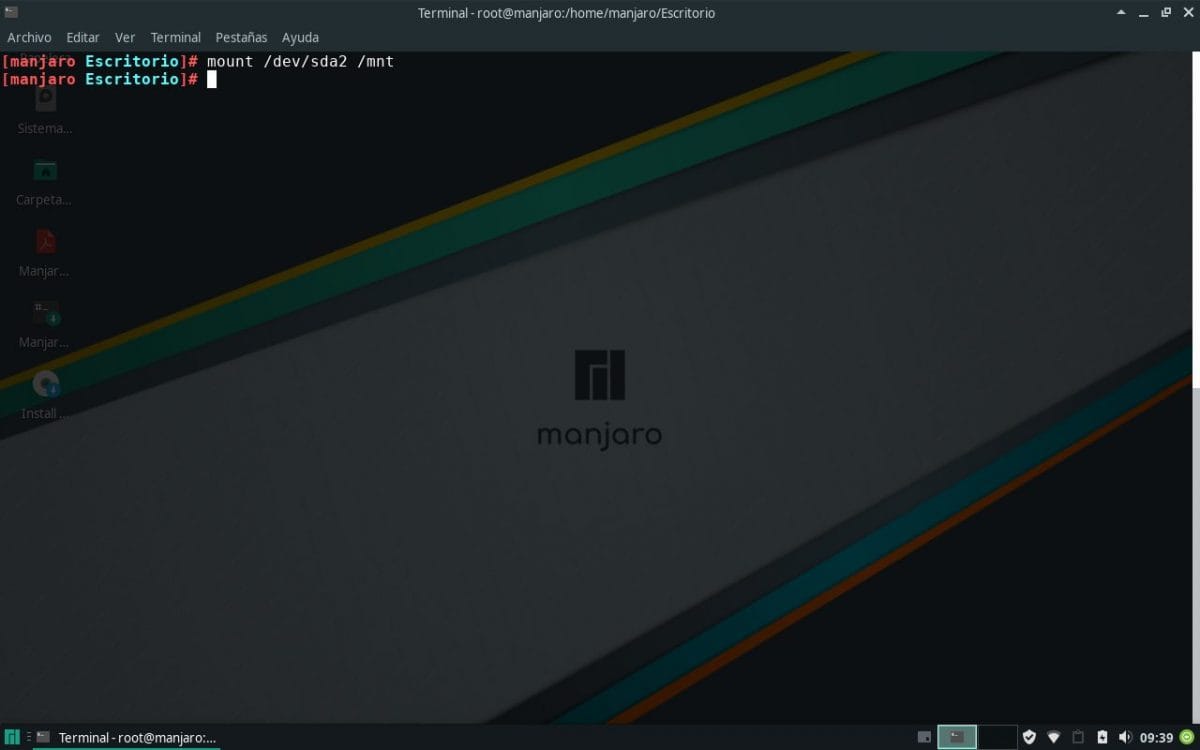The height and width of the screenshot is (750, 1200).
Task: Open the Archivo menu
Action: tap(29, 37)
